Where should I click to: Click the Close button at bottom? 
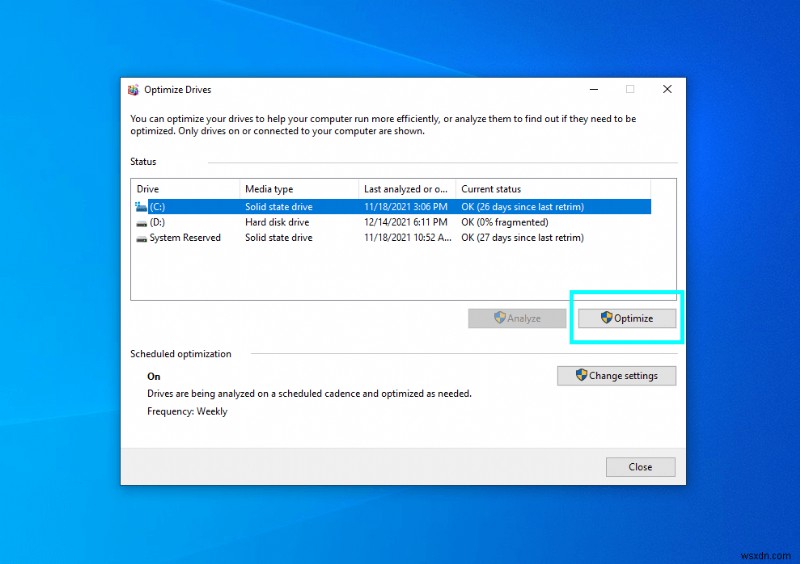coord(640,467)
